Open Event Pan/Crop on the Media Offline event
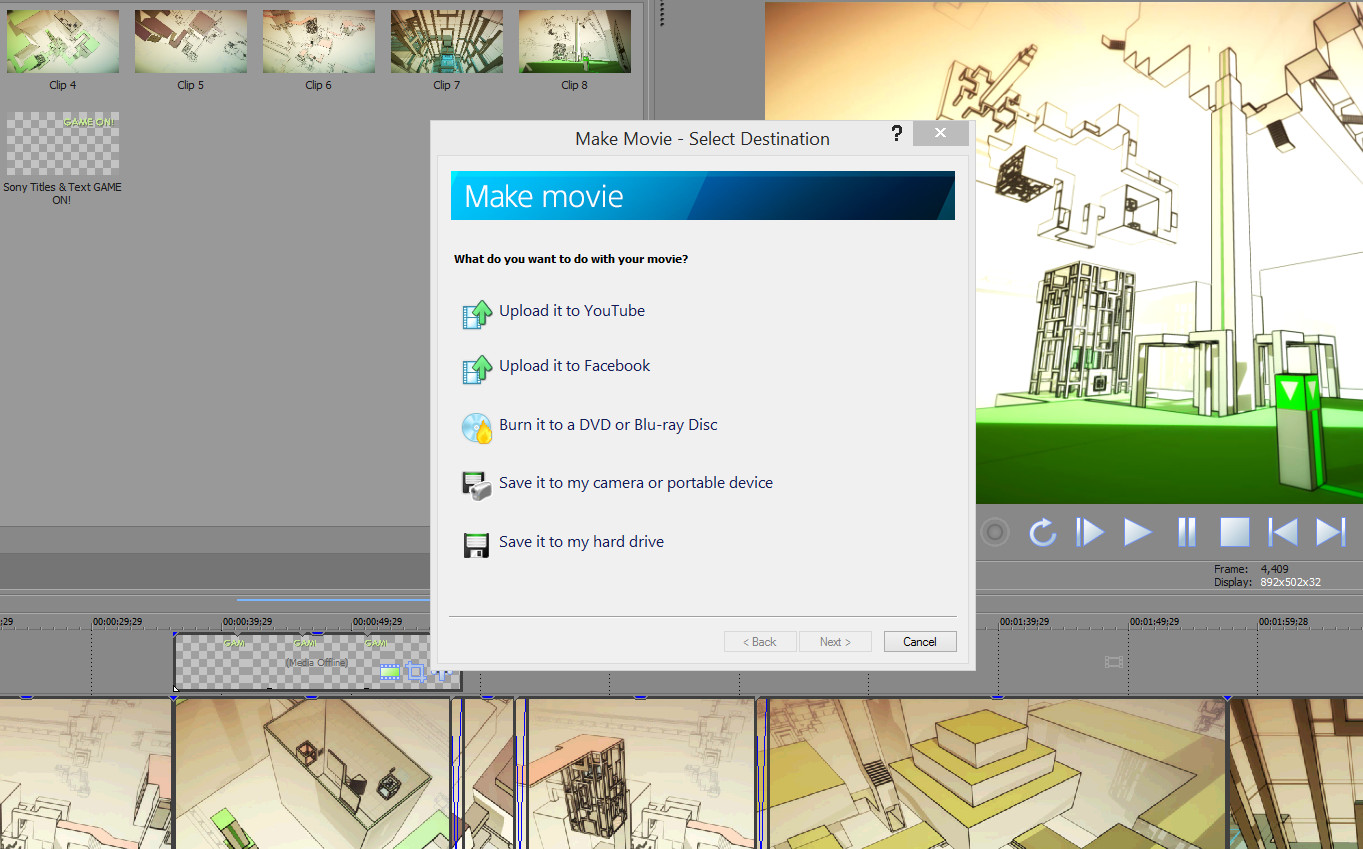Viewport: 1363px width, 849px height. coord(415,672)
